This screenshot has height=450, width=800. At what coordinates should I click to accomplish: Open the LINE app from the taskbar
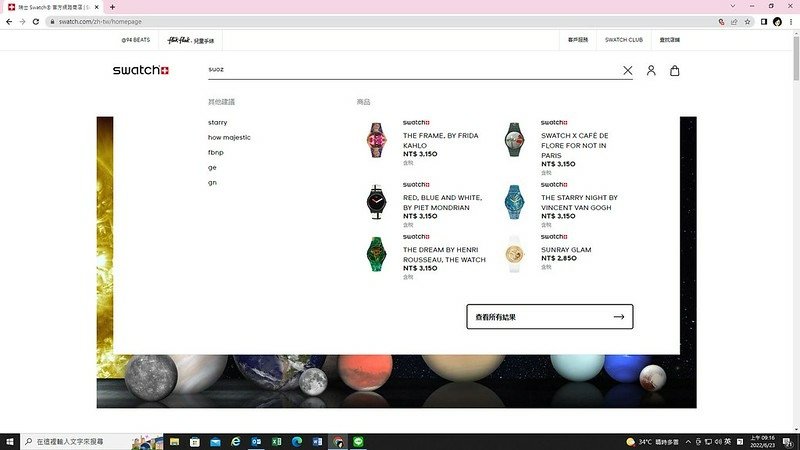[358, 442]
